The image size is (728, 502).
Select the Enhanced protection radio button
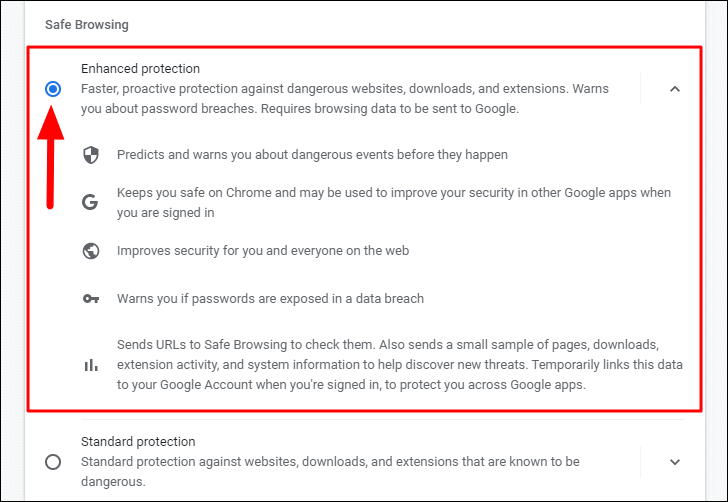53,89
